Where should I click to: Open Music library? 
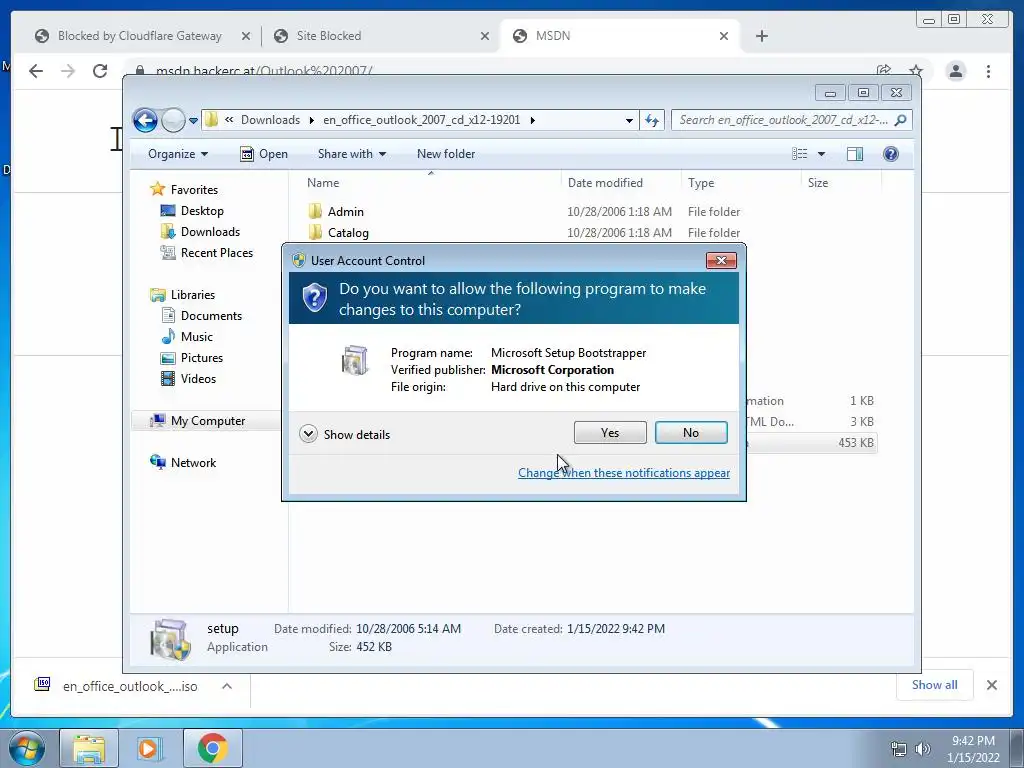pos(197,336)
